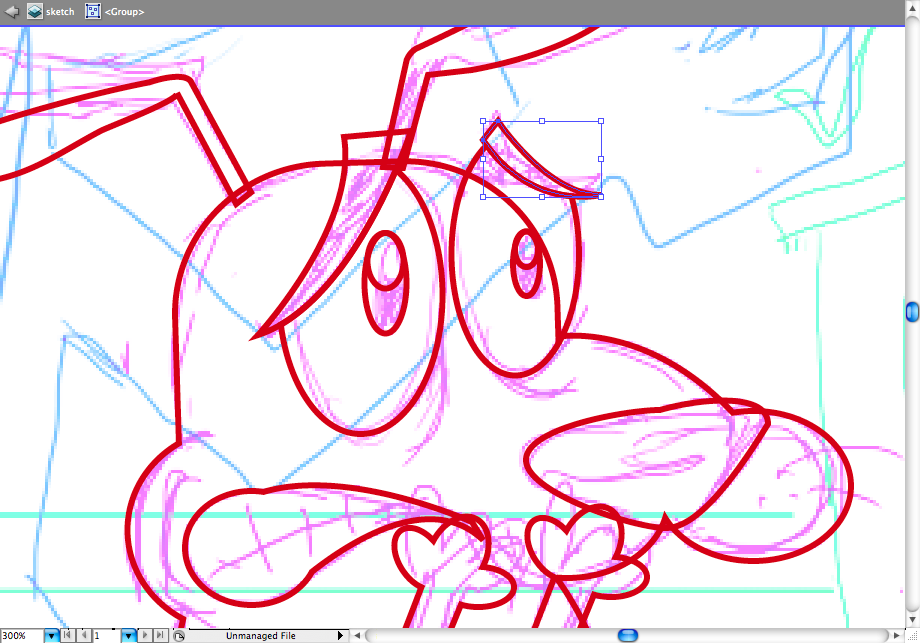Click the horizontal scrollbar left arrow
Image resolution: width=920 pixels, height=643 pixels.
pos(357,636)
